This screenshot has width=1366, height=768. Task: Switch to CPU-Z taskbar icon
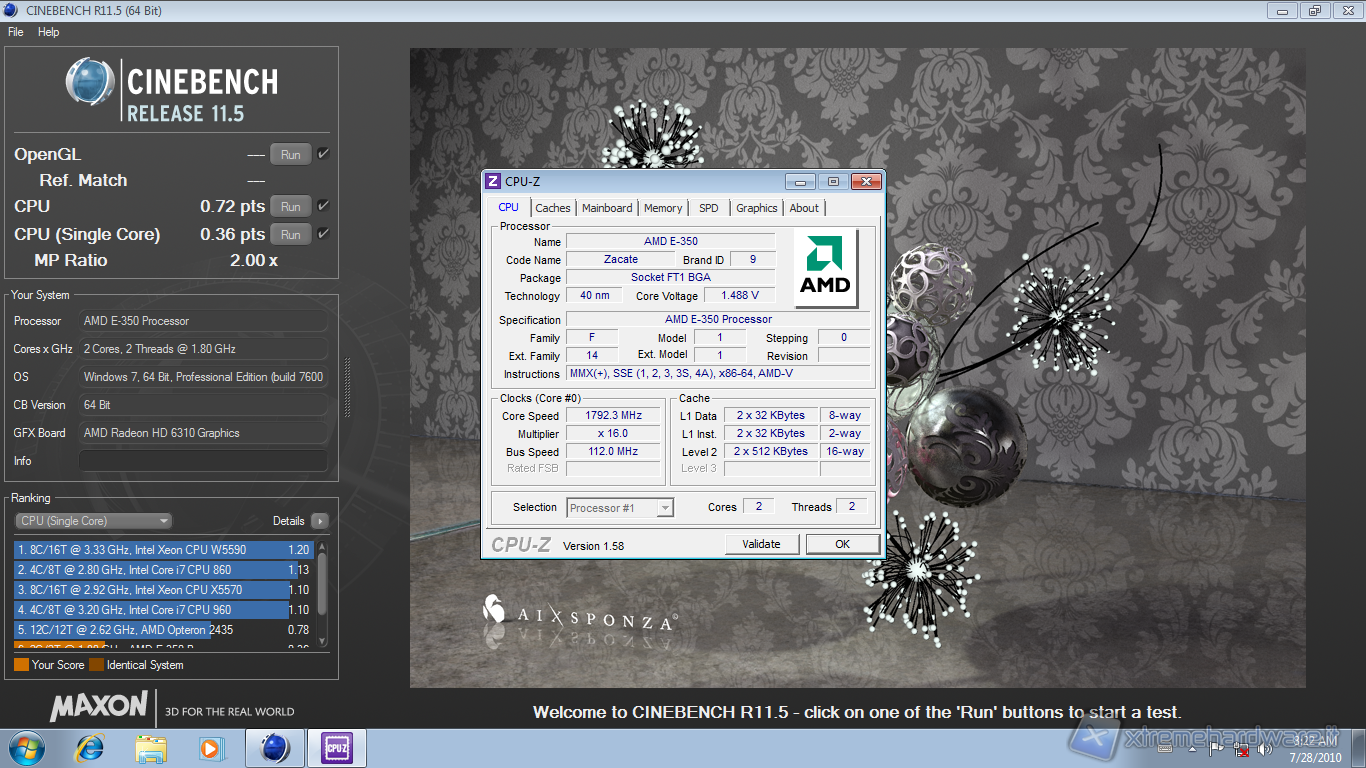[x=336, y=747]
